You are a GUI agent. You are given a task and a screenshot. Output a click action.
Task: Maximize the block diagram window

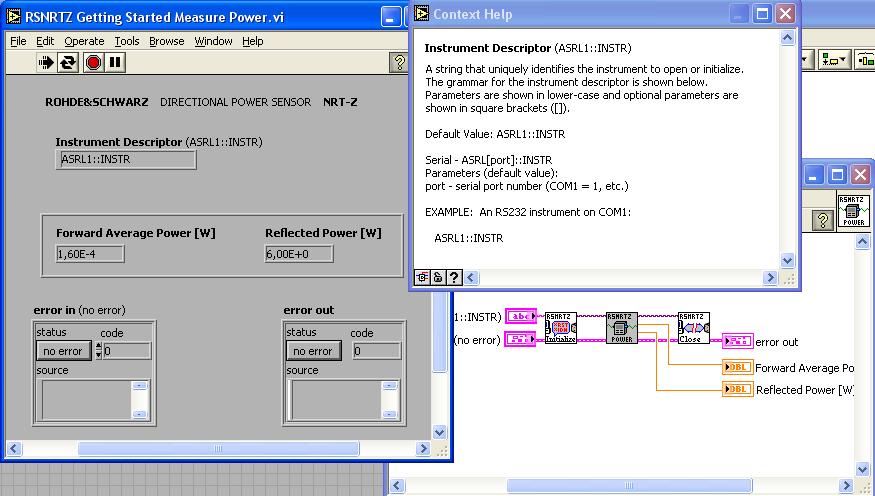point(837,175)
